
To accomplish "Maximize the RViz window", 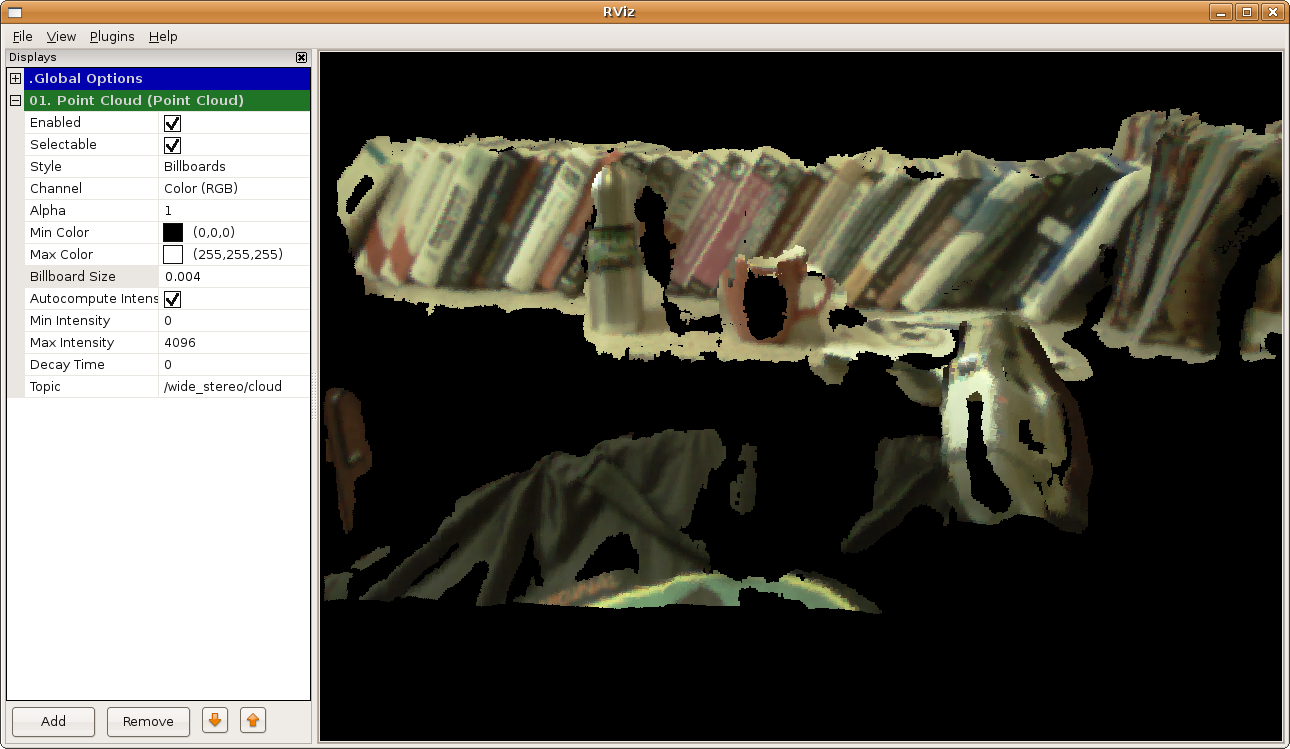I will 1246,12.
